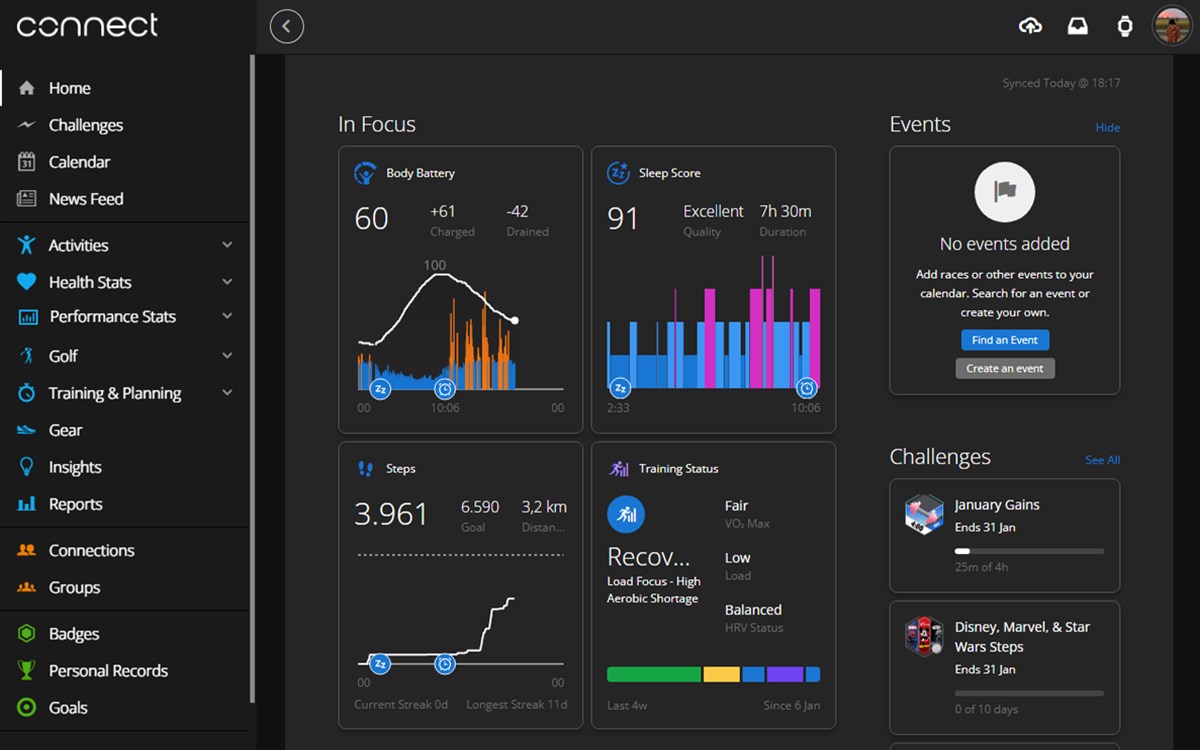The width and height of the screenshot is (1200, 750).
Task: Collapse the sidebar with the back arrow
Action: pyautogui.click(x=287, y=27)
